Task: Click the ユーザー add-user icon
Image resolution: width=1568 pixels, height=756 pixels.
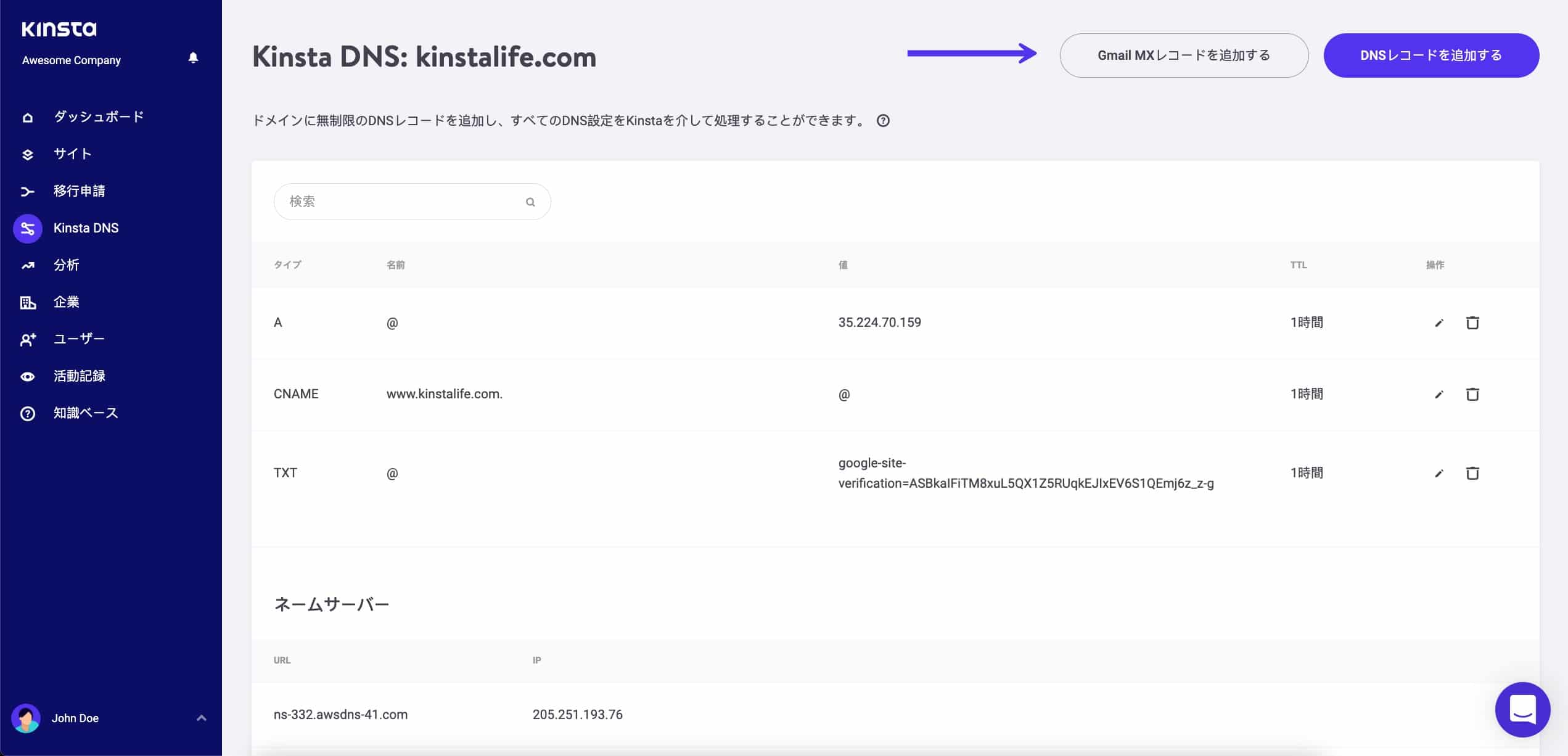Action: point(28,340)
